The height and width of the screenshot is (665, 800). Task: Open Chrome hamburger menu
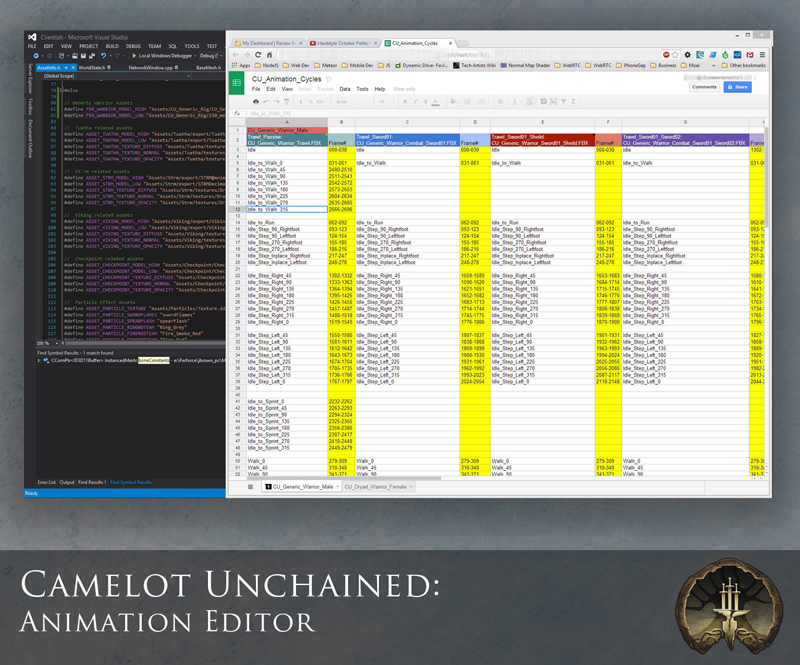(762, 55)
